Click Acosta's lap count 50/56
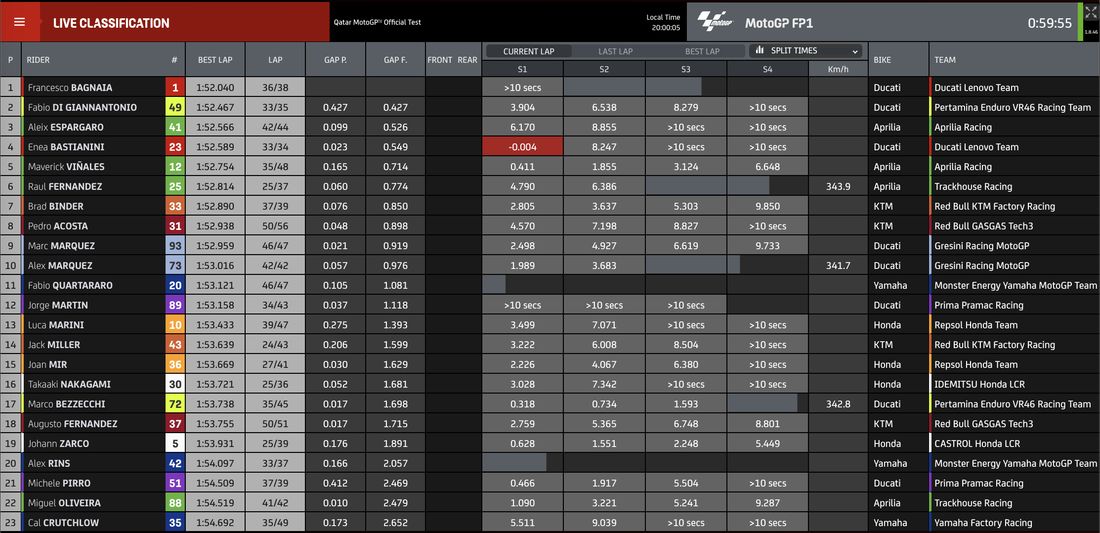Screen dimensions: 1100x533 point(275,227)
